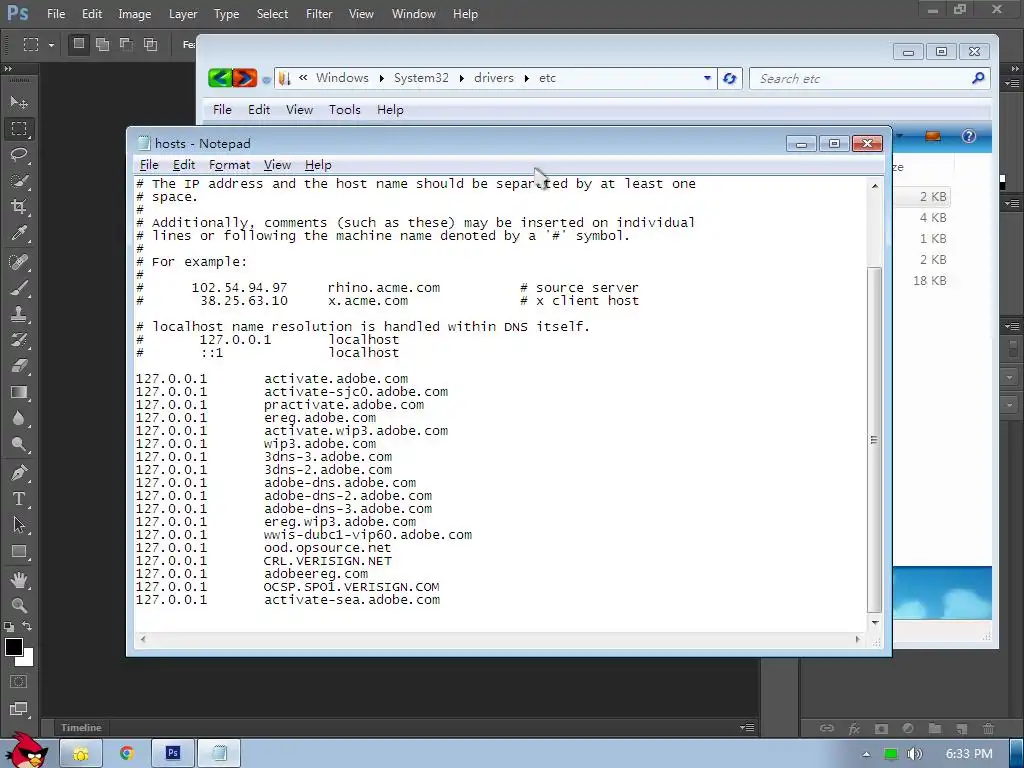Viewport: 1024px width, 768px height.
Task: Select the Lasso tool
Action: point(19,155)
